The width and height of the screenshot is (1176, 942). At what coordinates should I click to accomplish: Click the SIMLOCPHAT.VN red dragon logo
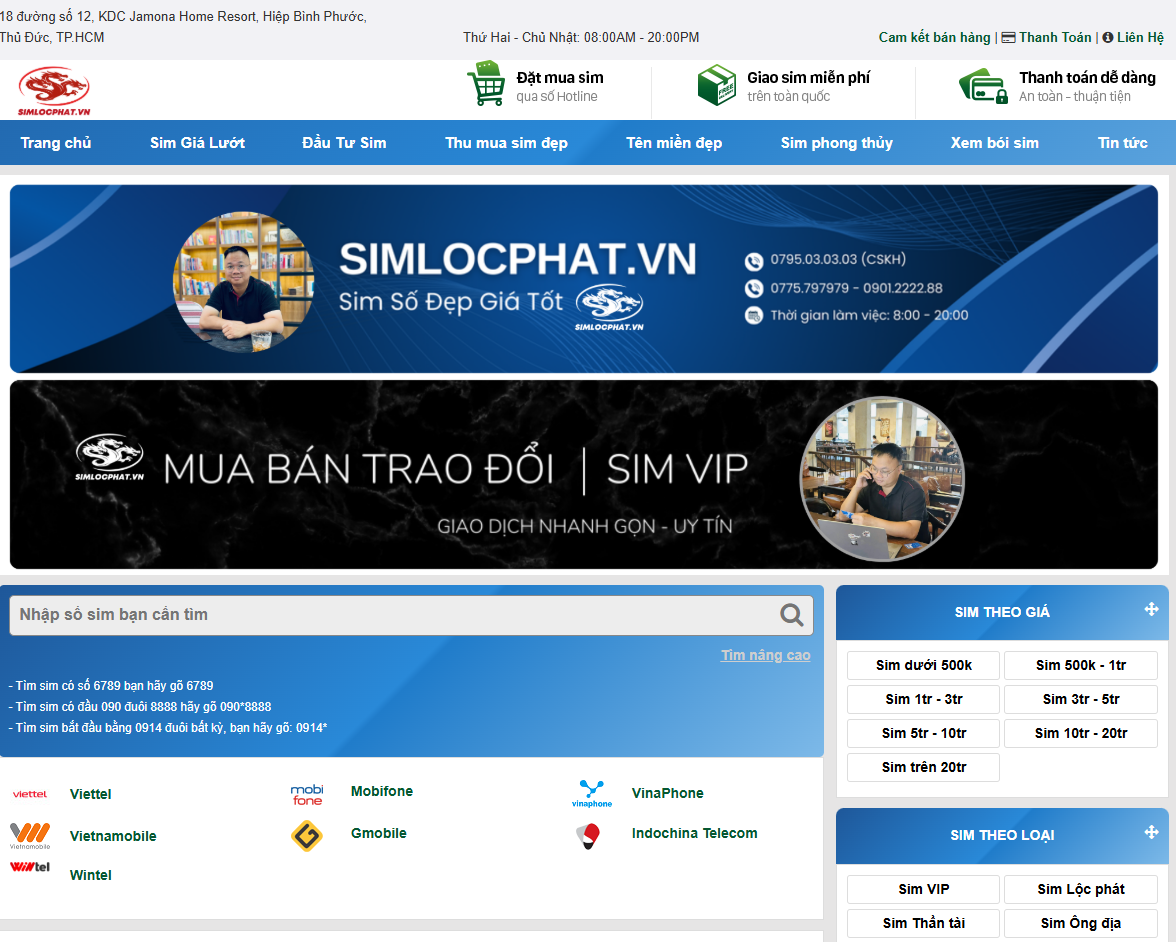(54, 91)
